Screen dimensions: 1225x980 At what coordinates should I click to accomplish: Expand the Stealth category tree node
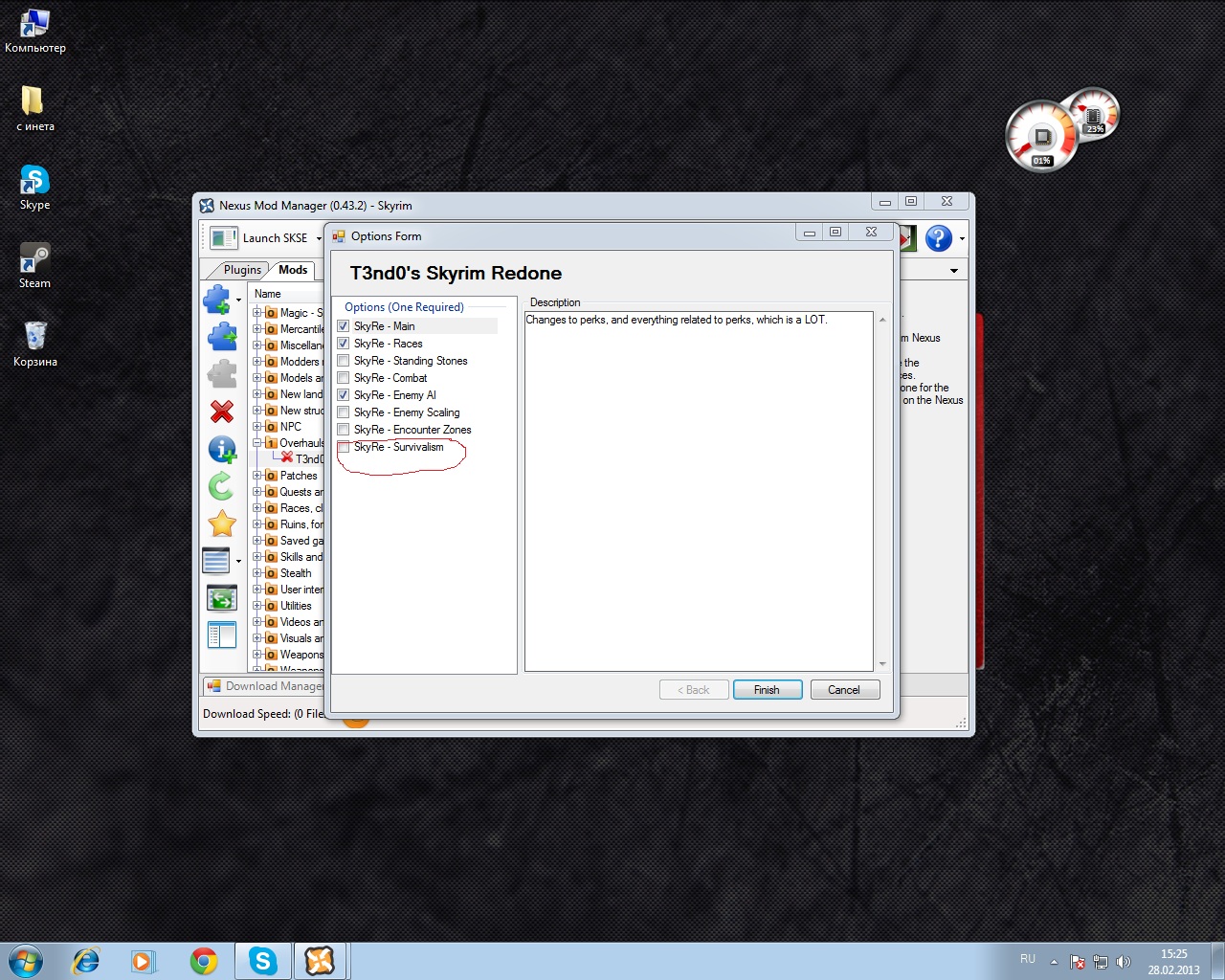(257, 573)
